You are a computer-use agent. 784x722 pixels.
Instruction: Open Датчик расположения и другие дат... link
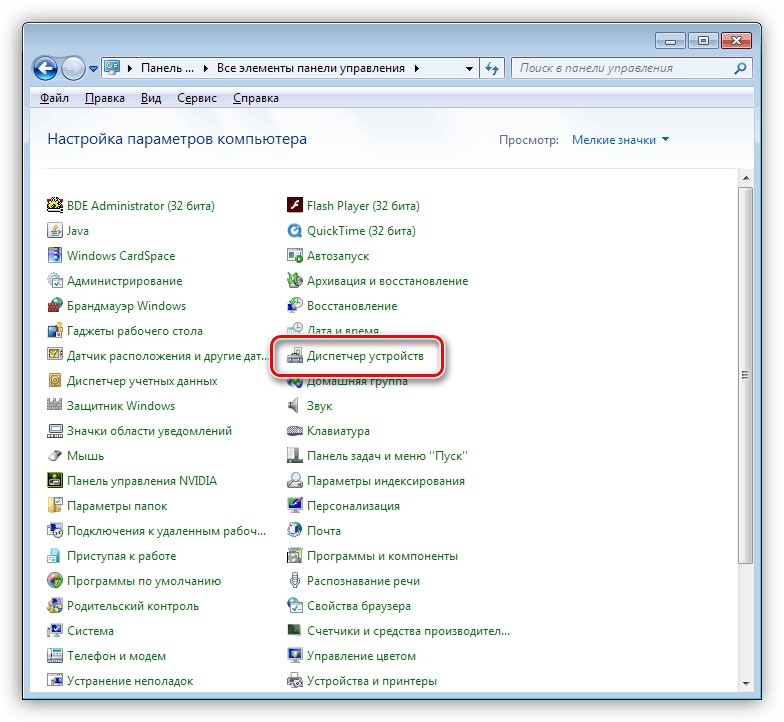[168, 356]
